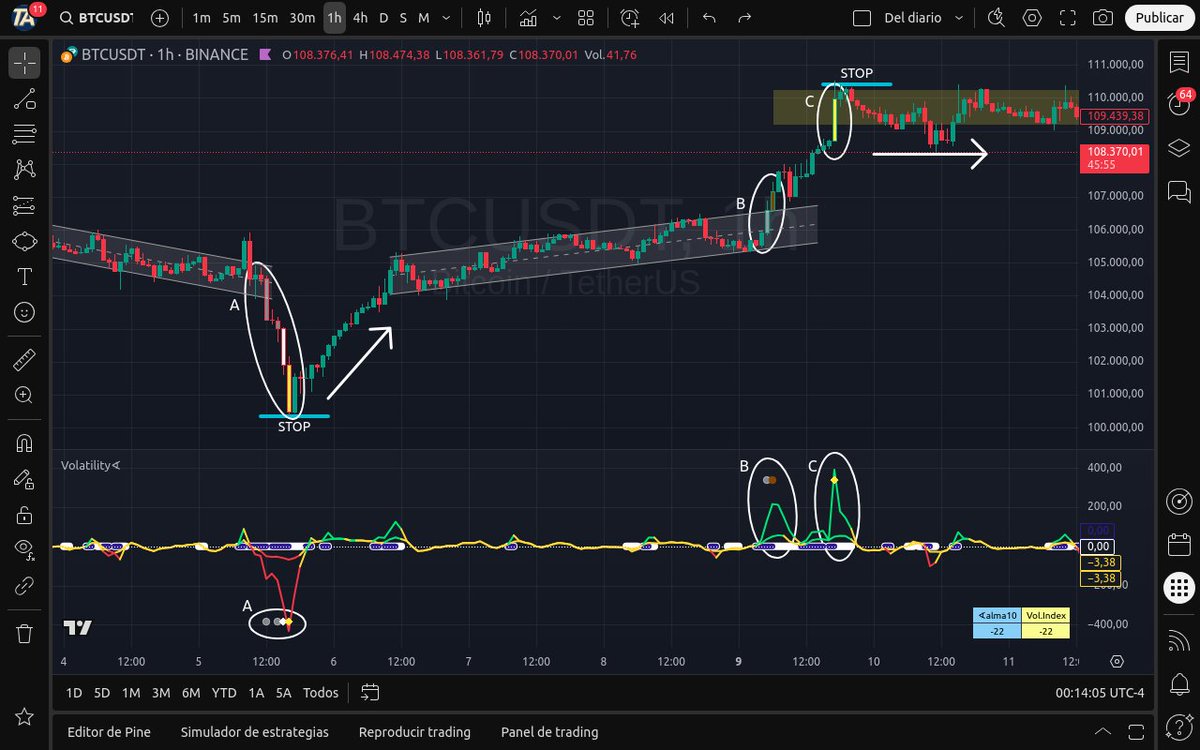The height and width of the screenshot is (750, 1200).
Task: Open the timeframe dropdown chevron
Action: point(447,18)
